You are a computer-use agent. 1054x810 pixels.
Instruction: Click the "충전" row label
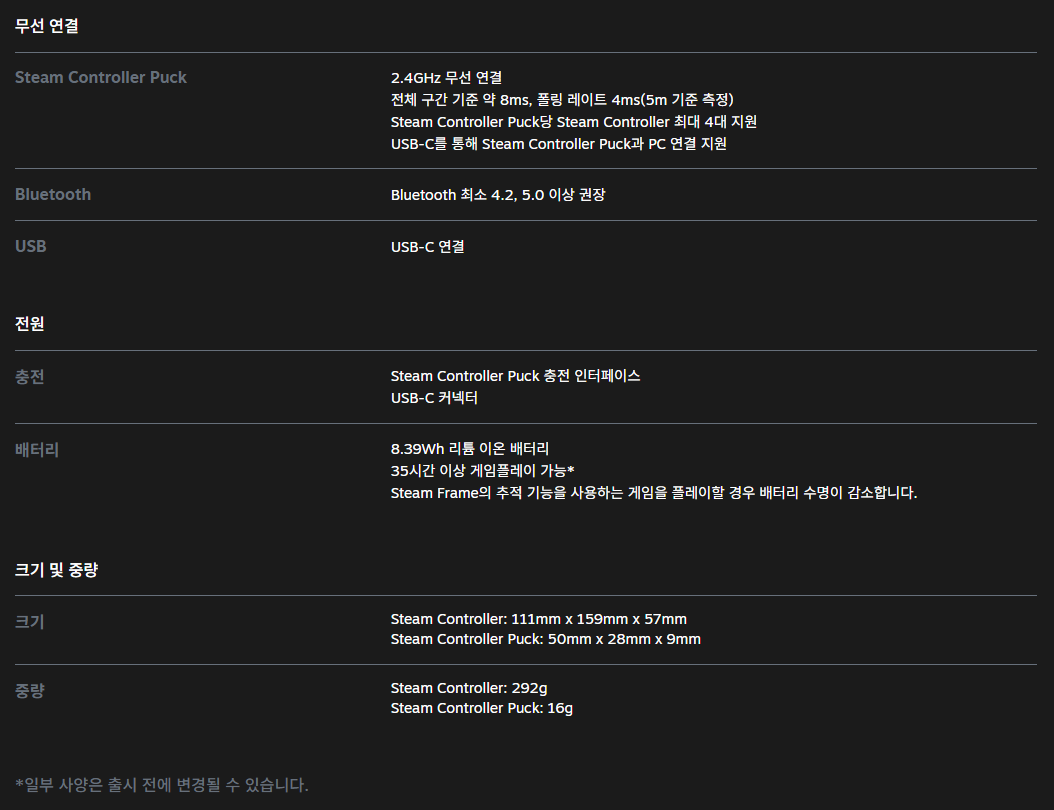tap(30, 377)
